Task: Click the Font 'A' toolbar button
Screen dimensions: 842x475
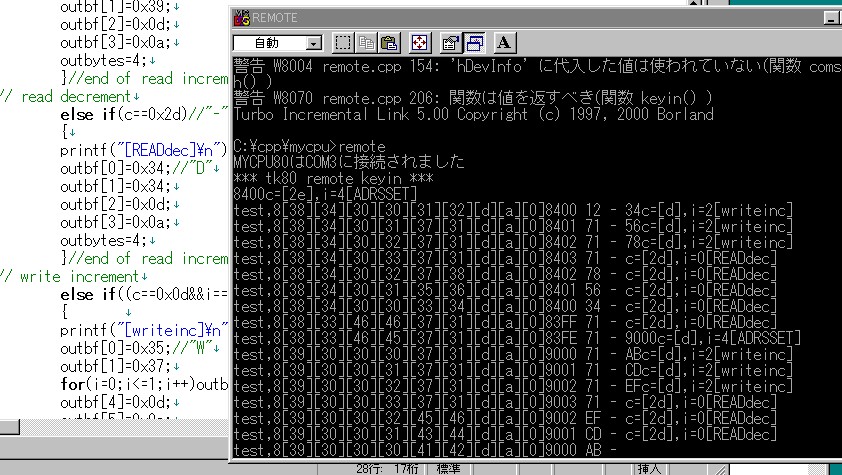Action: pos(504,43)
